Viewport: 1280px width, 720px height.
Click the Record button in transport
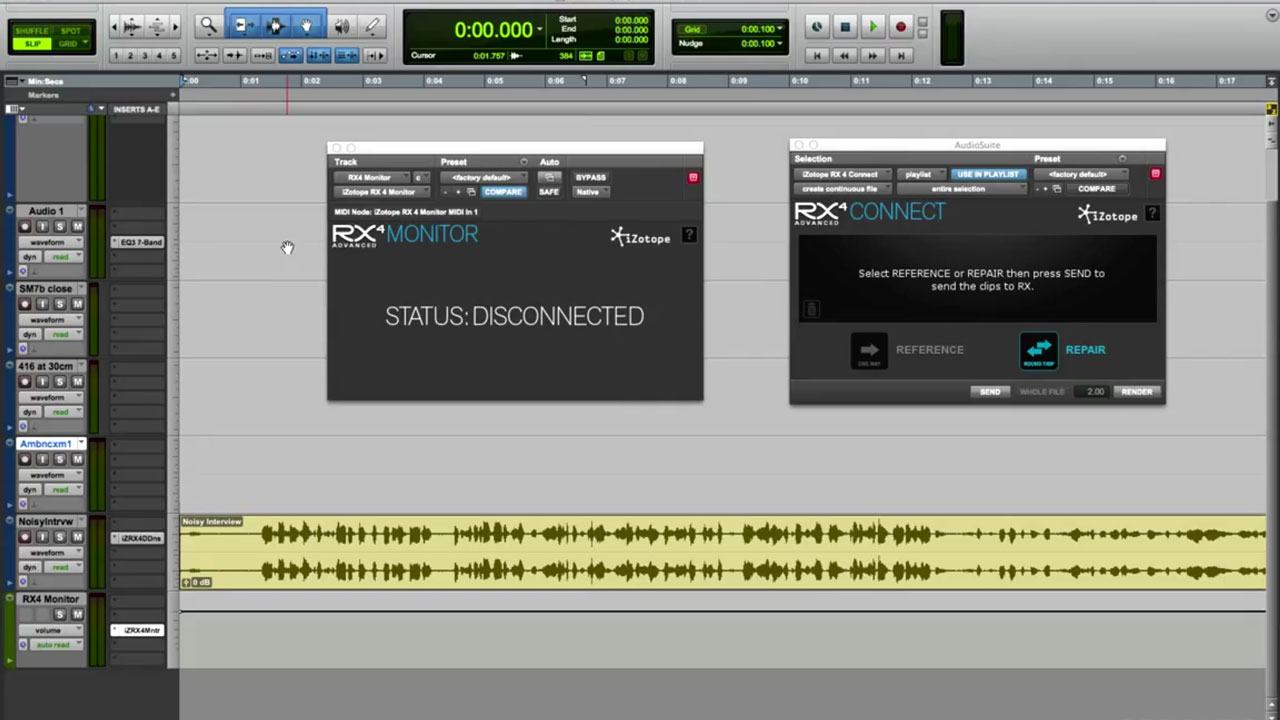tap(901, 27)
